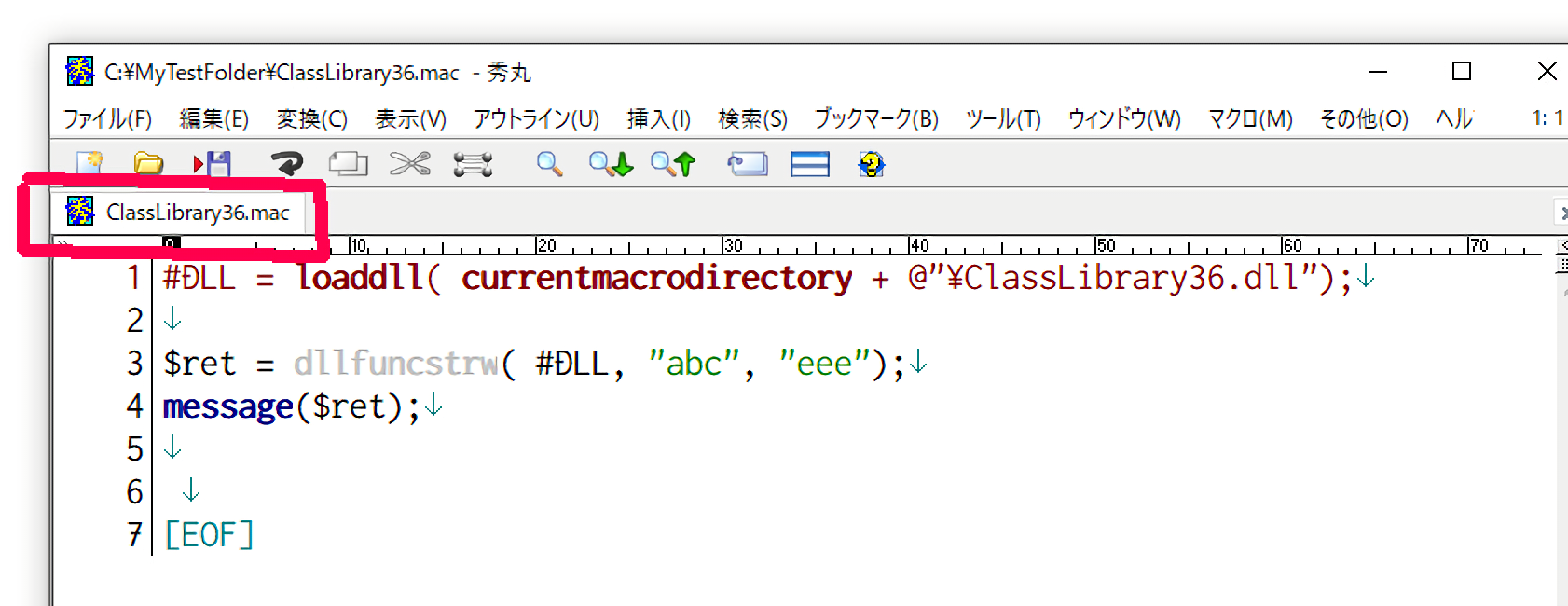The height and width of the screenshot is (606, 1568).
Task: Open help via the yellow question mark icon
Action: tap(871, 165)
